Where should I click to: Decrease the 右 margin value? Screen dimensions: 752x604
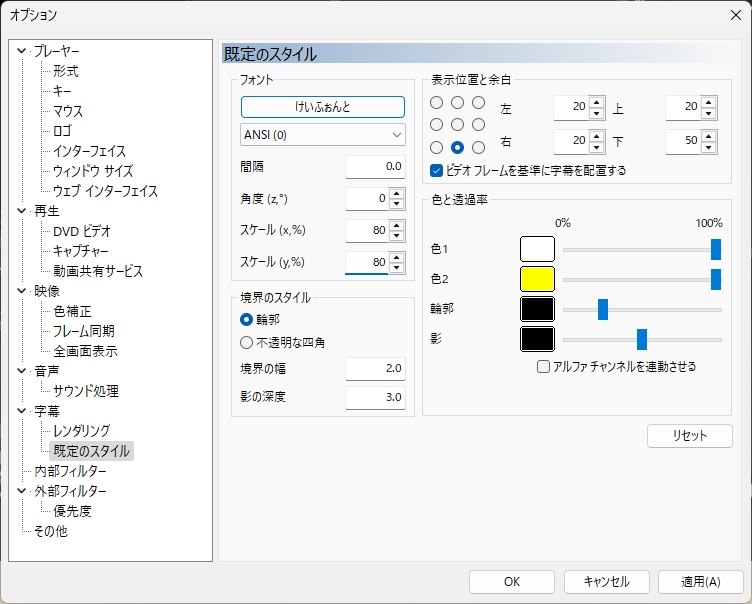click(596, 147)
